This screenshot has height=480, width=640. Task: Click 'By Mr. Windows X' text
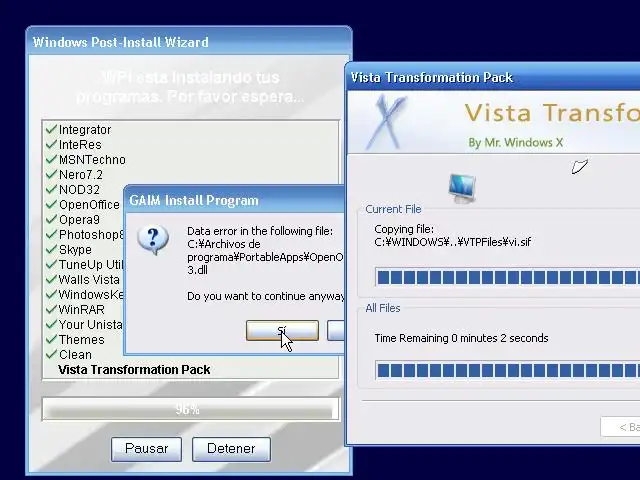coord(516,142)
